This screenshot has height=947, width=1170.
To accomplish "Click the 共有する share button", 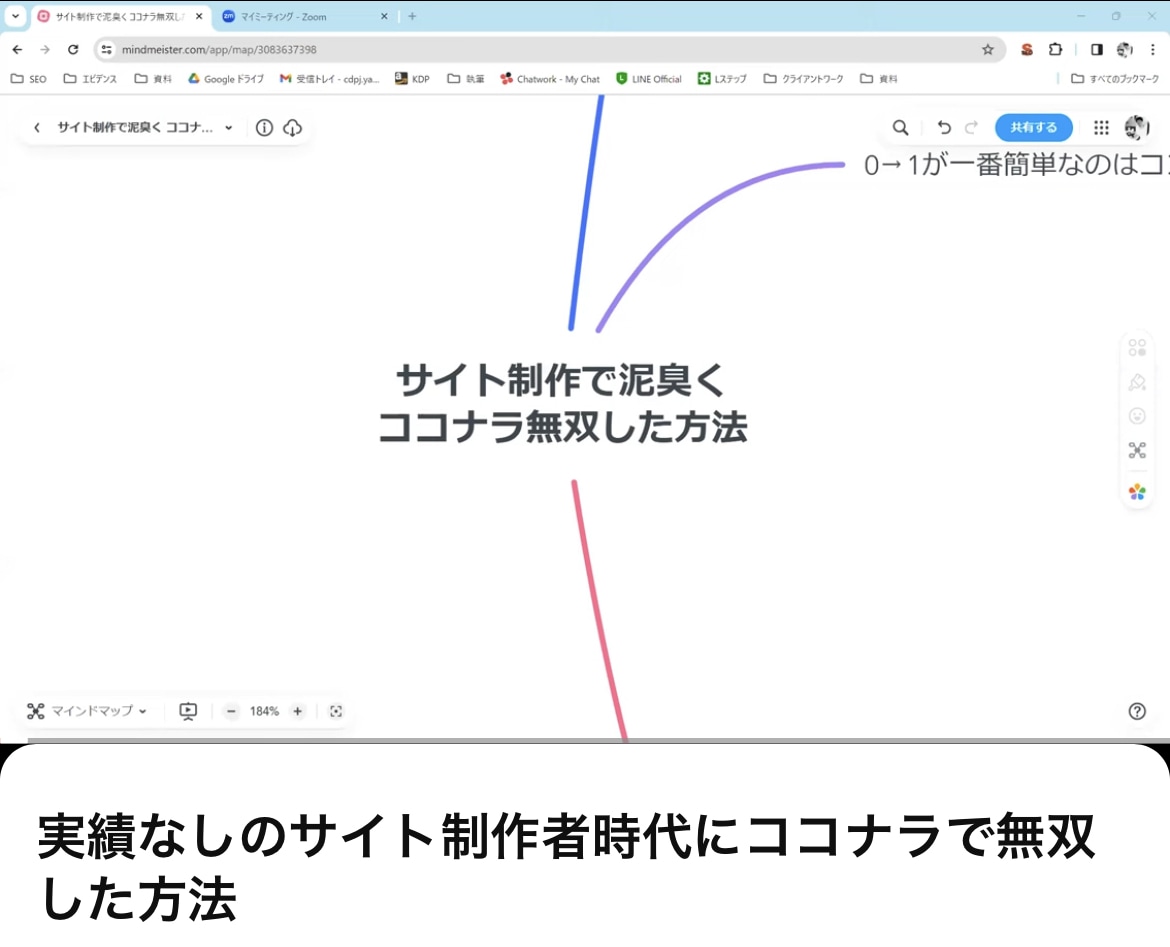I will pos(1033,128).
